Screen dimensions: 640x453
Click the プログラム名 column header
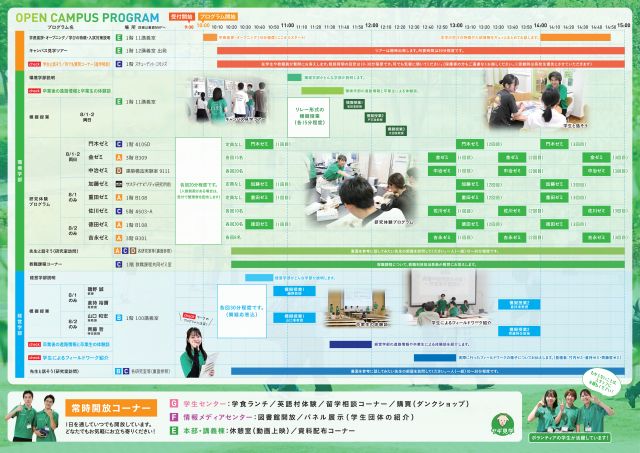point(60,27)
